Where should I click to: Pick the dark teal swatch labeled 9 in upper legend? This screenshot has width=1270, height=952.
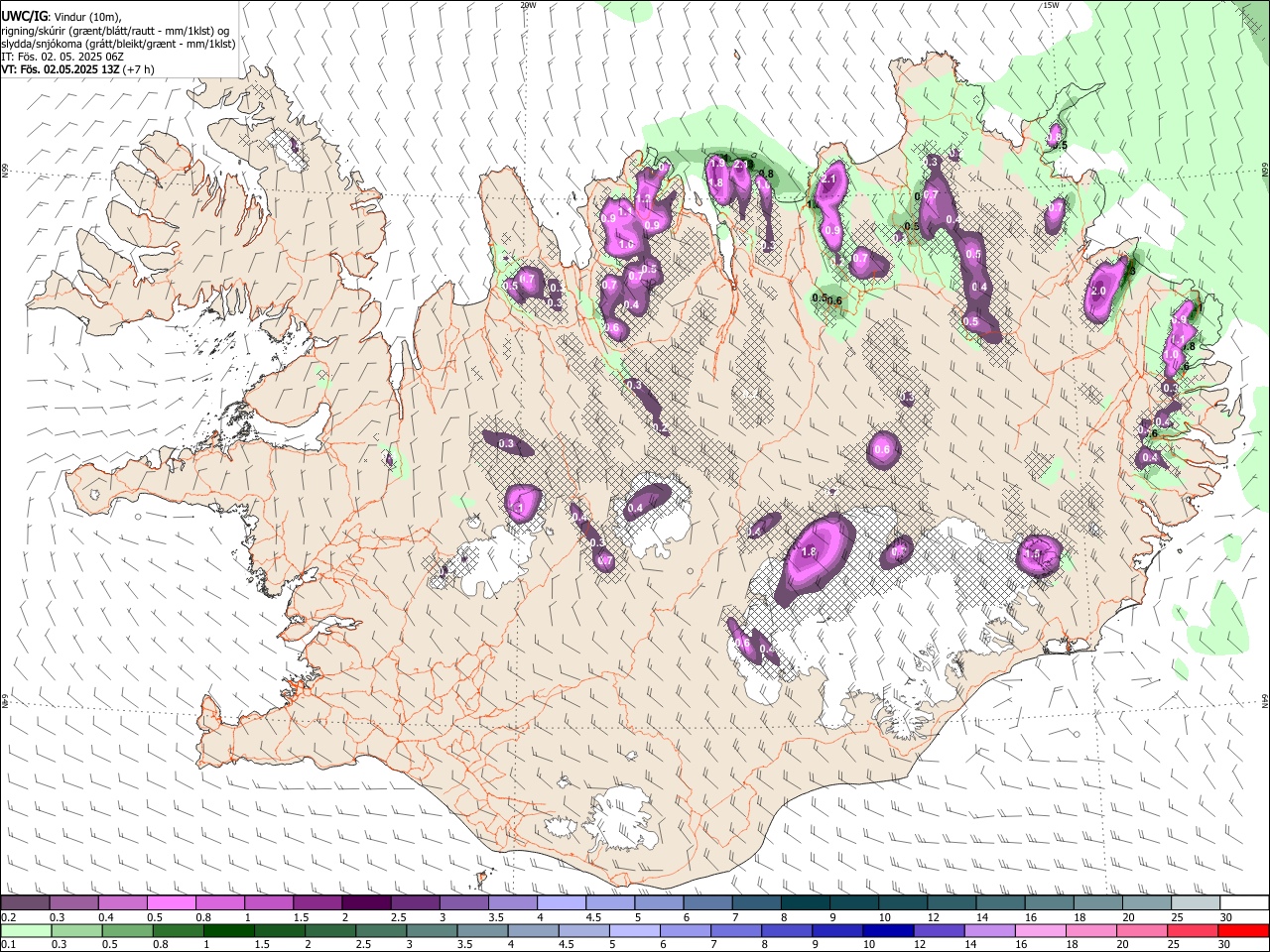853,902
